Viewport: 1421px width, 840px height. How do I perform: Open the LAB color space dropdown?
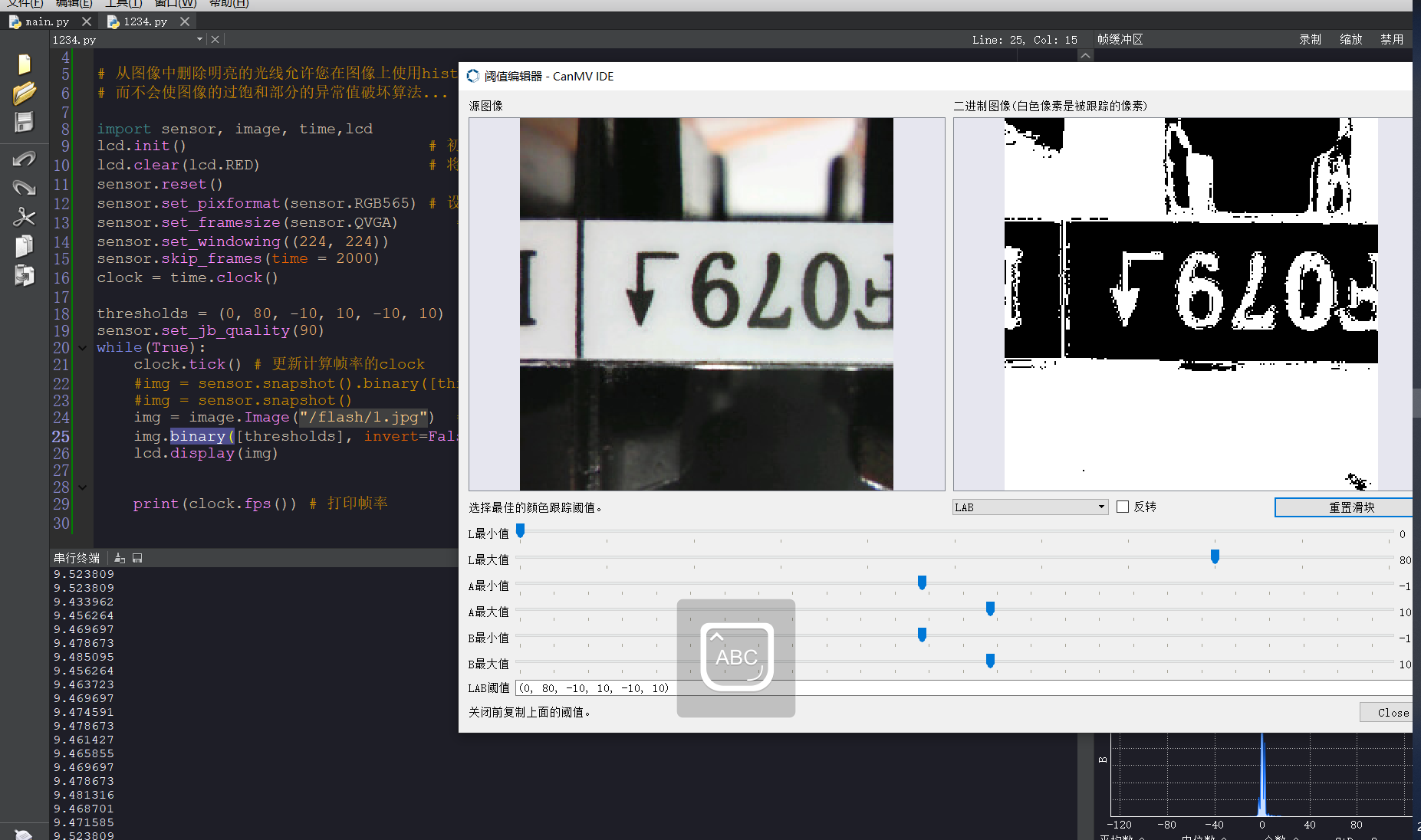coord(1030,507)
